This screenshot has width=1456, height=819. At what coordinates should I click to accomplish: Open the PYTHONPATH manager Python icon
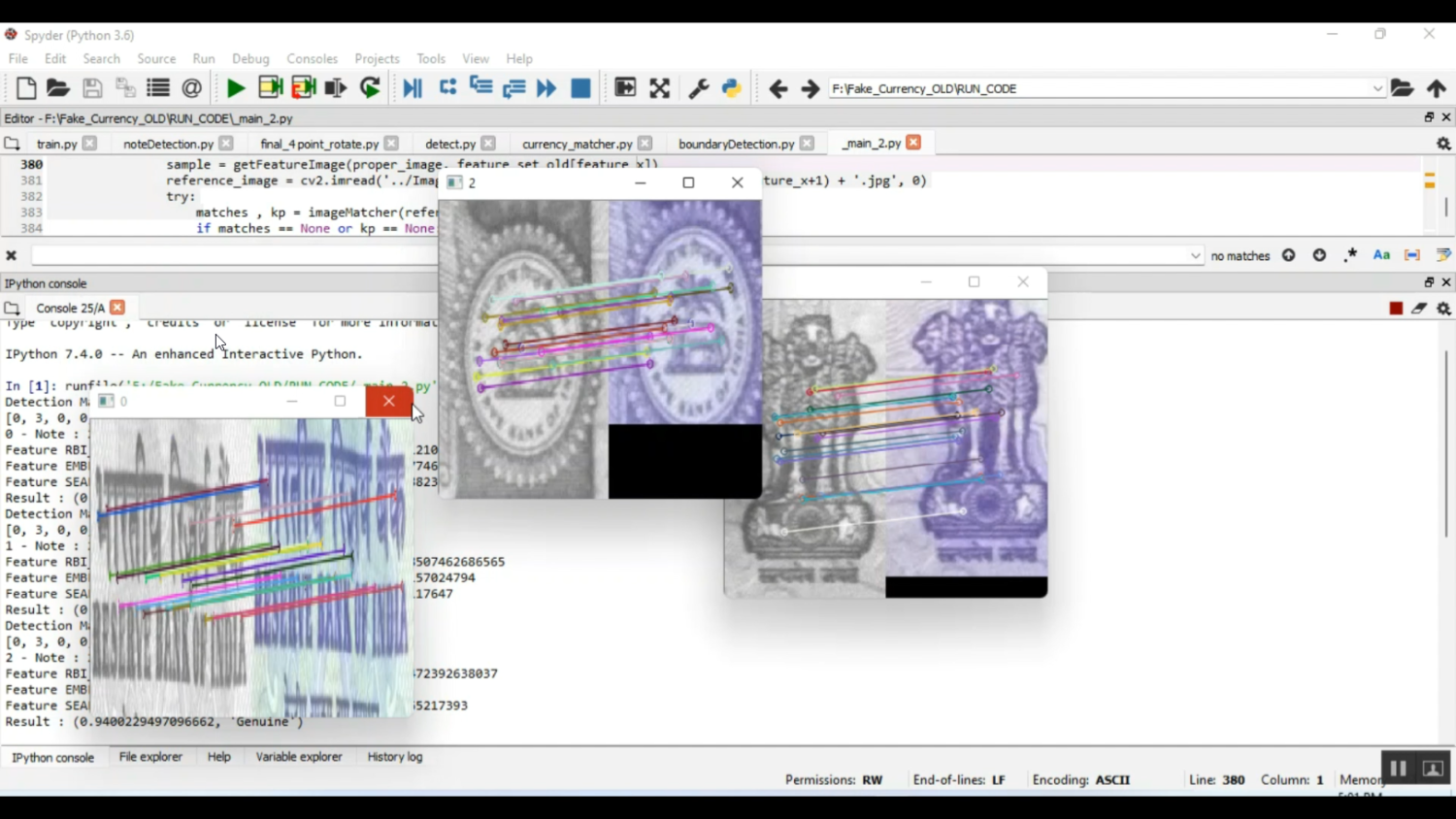732,88
